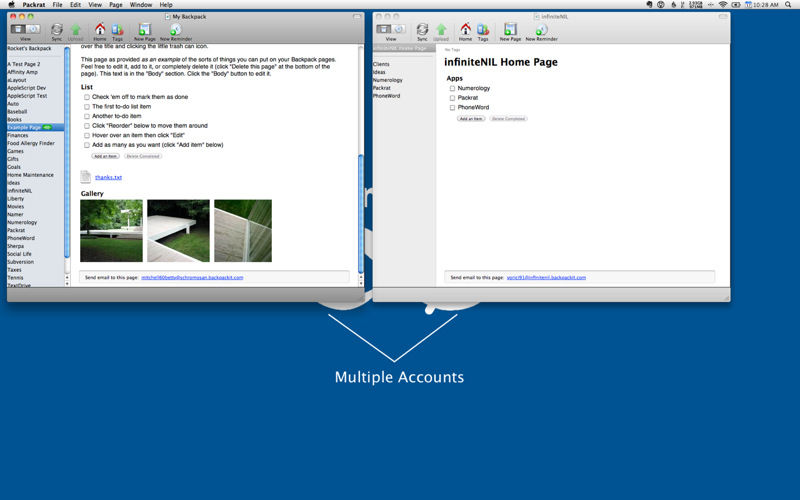
Task: Click "Delete Completed" under Apps
Action: (509, 118)
